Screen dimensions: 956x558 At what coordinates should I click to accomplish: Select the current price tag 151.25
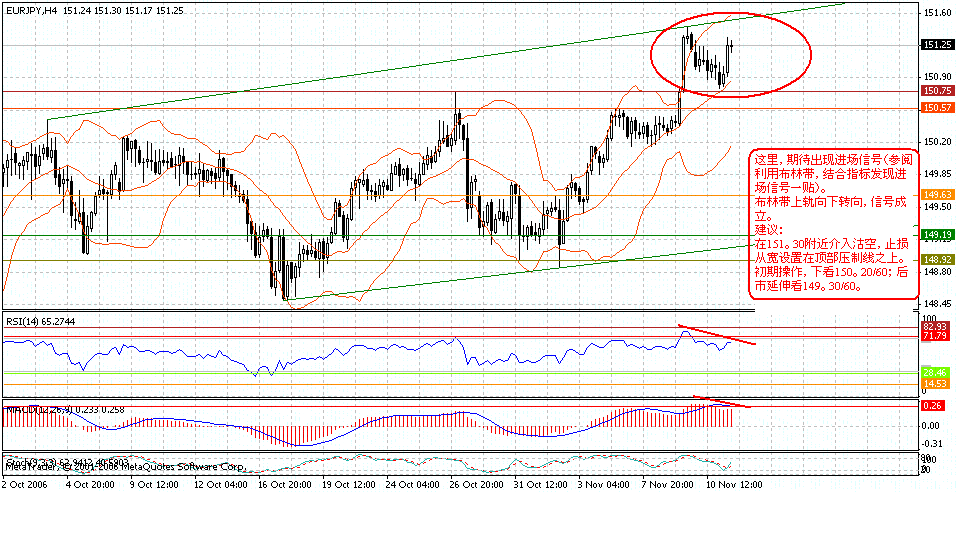937,45
